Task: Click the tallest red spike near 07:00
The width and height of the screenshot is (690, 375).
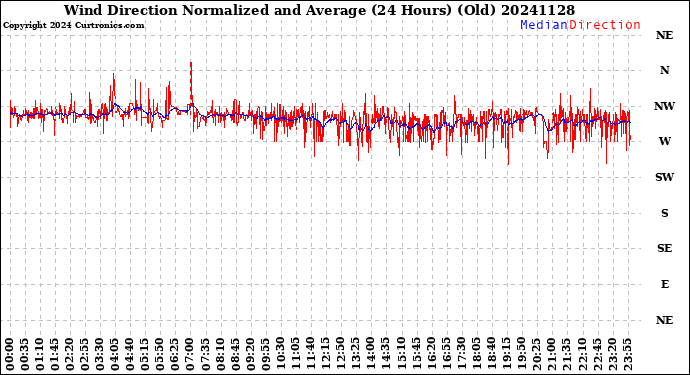Action: pyautogui.click(x=191, y=84)
